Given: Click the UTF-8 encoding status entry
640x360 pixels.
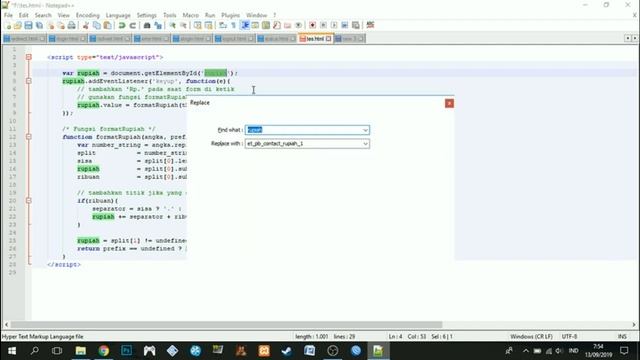Looking at the screenshot, I should [x=569, y=337].
